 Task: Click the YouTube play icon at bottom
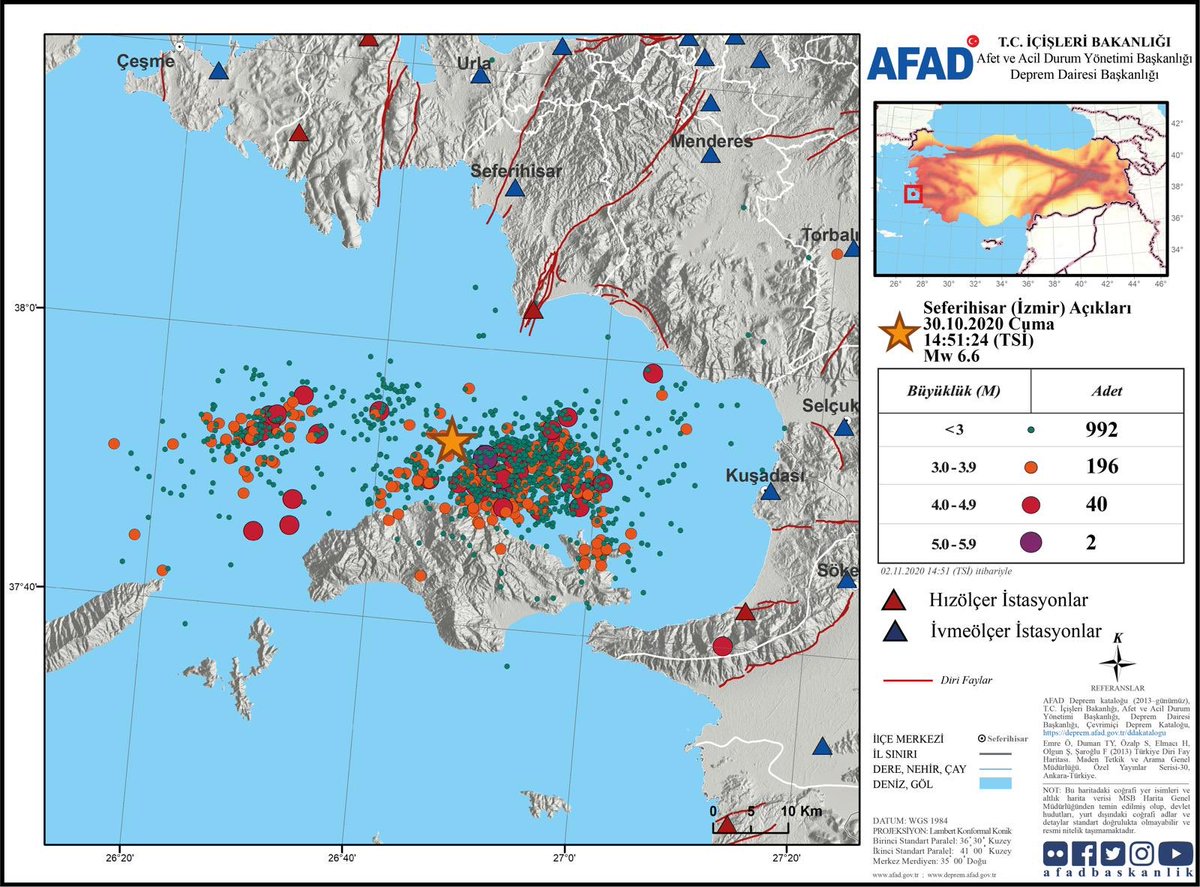click(1174, 852)
